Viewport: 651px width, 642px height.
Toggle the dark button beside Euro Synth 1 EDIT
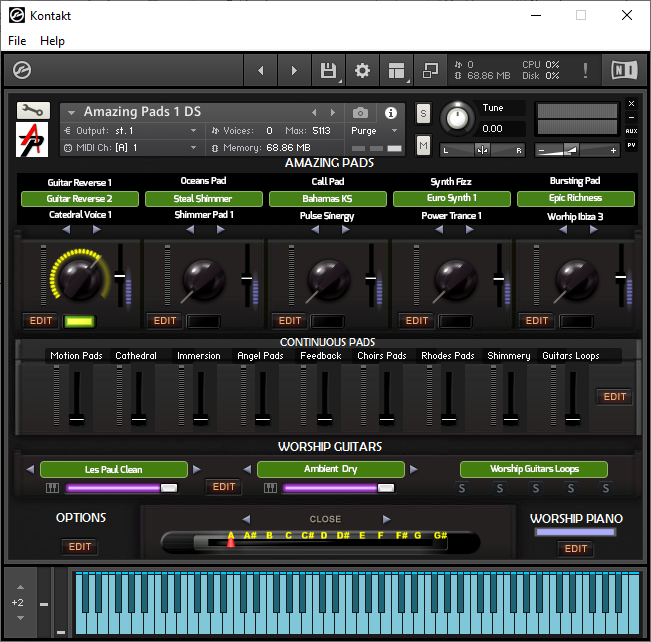click(x=455, y=321)
